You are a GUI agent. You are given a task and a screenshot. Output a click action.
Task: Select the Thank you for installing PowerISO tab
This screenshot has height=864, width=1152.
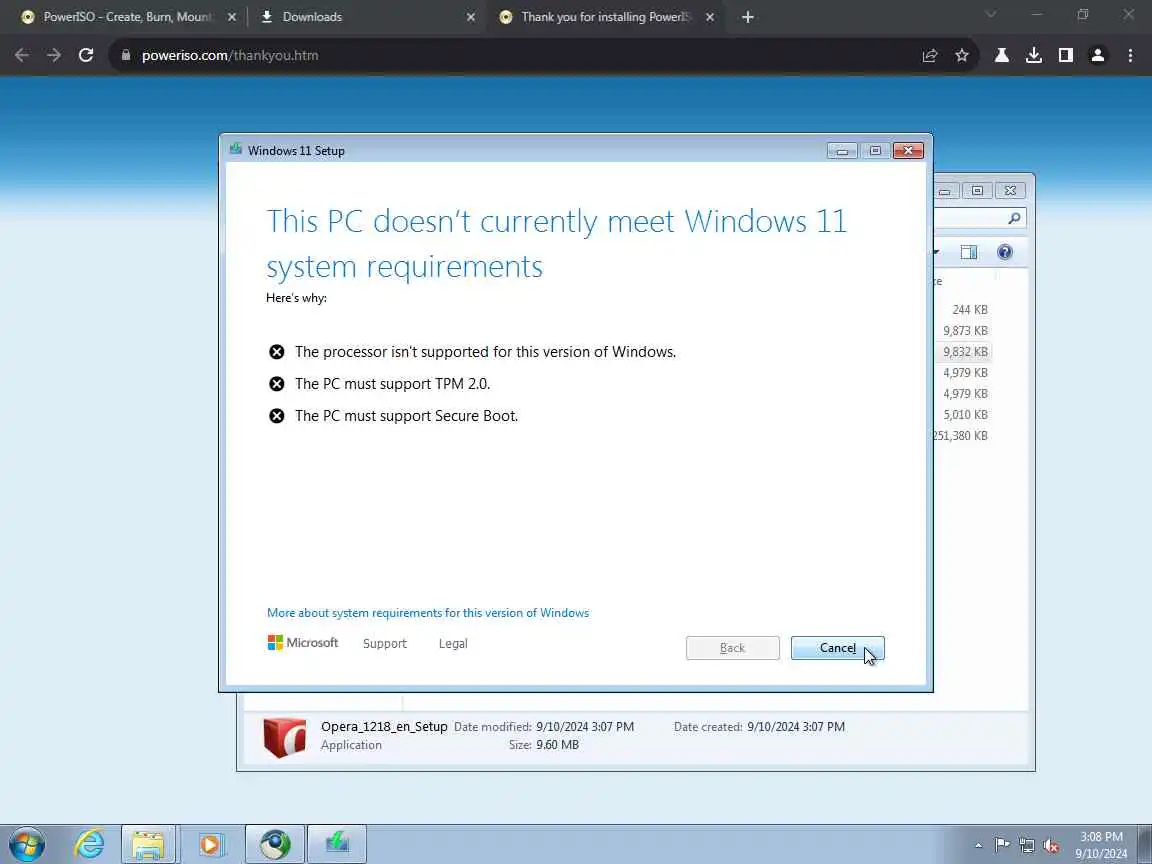605,16
